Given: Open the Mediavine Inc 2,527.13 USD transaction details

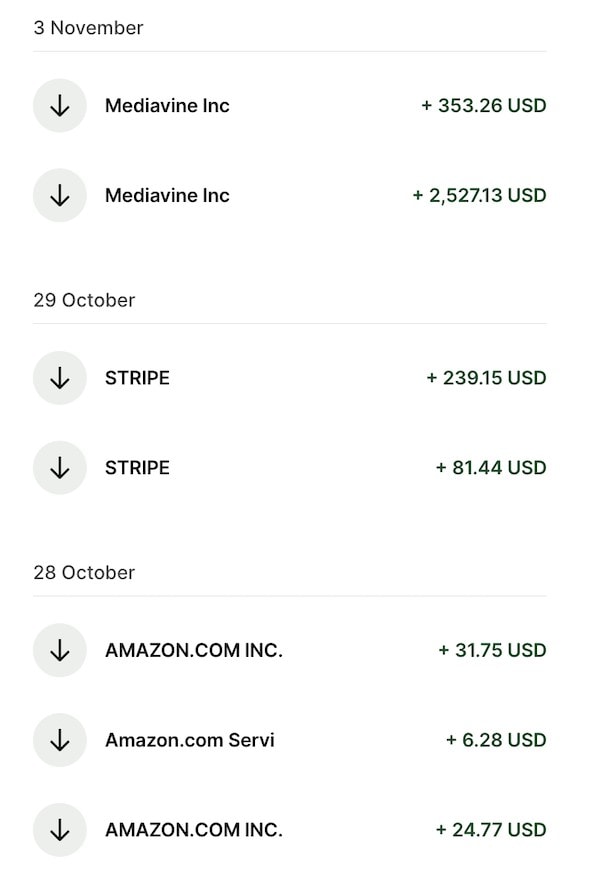Looking at the screenshot, I should coord(167,195).
